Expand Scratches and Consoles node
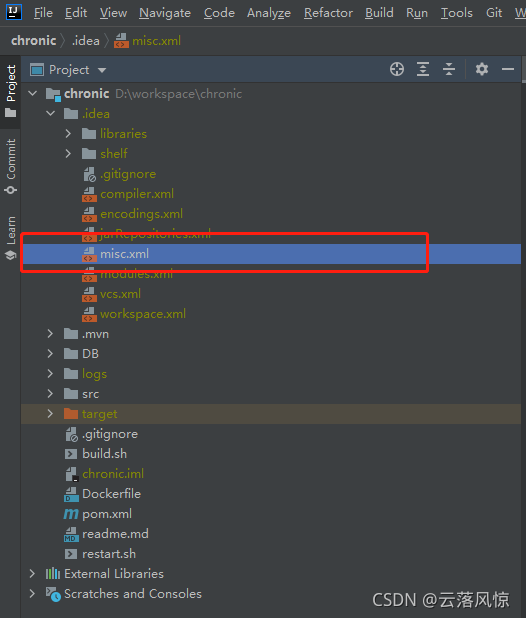Viewport: 526px width, 618px height. (x=32, y=594)
